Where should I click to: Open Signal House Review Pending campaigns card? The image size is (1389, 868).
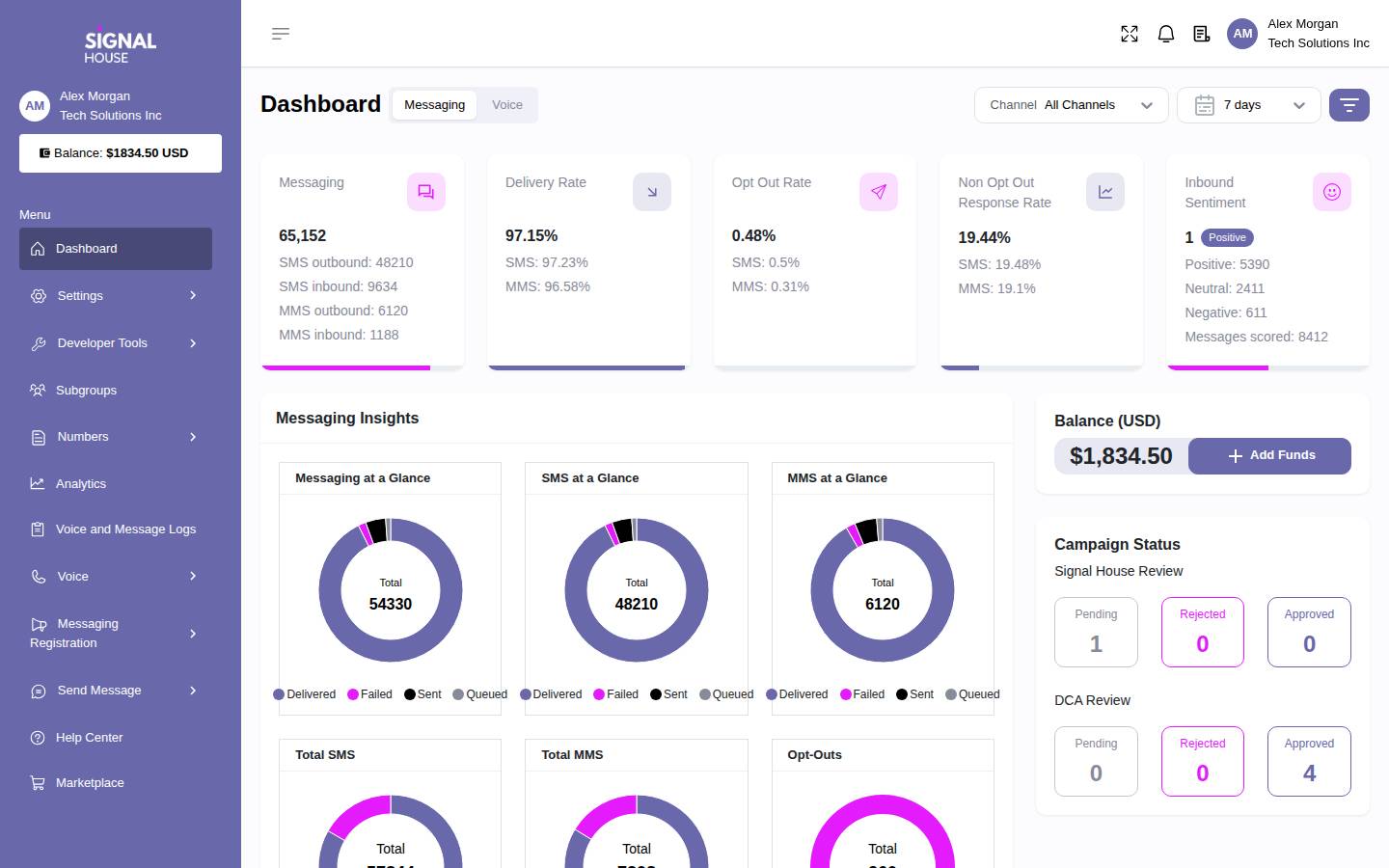(1096, 633)
